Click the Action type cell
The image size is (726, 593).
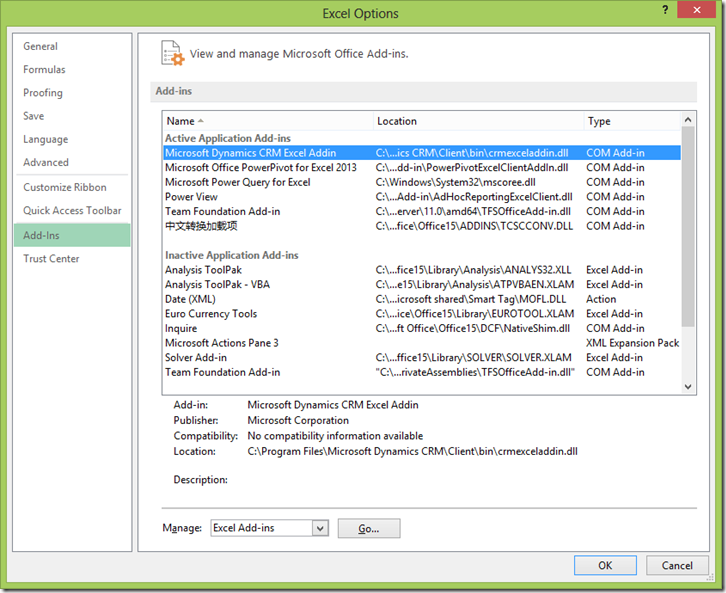pos(601,299)
